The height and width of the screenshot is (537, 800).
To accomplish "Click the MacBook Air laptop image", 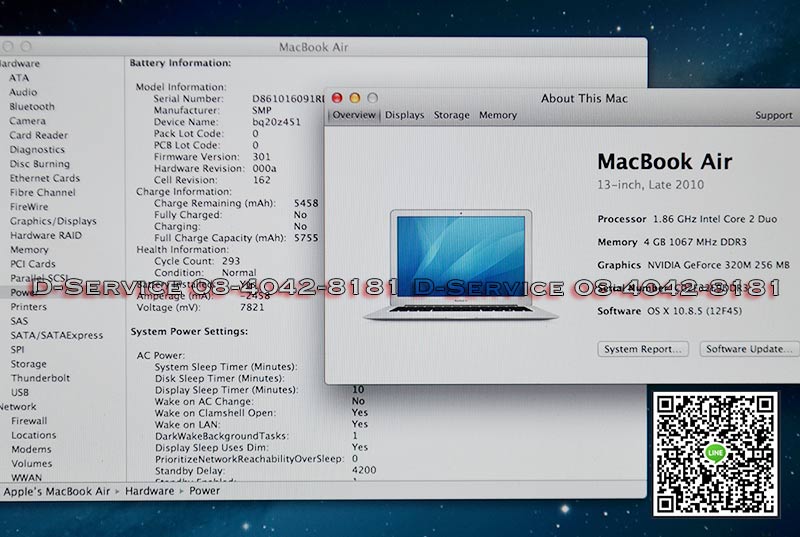I will (x=461, y=265).
